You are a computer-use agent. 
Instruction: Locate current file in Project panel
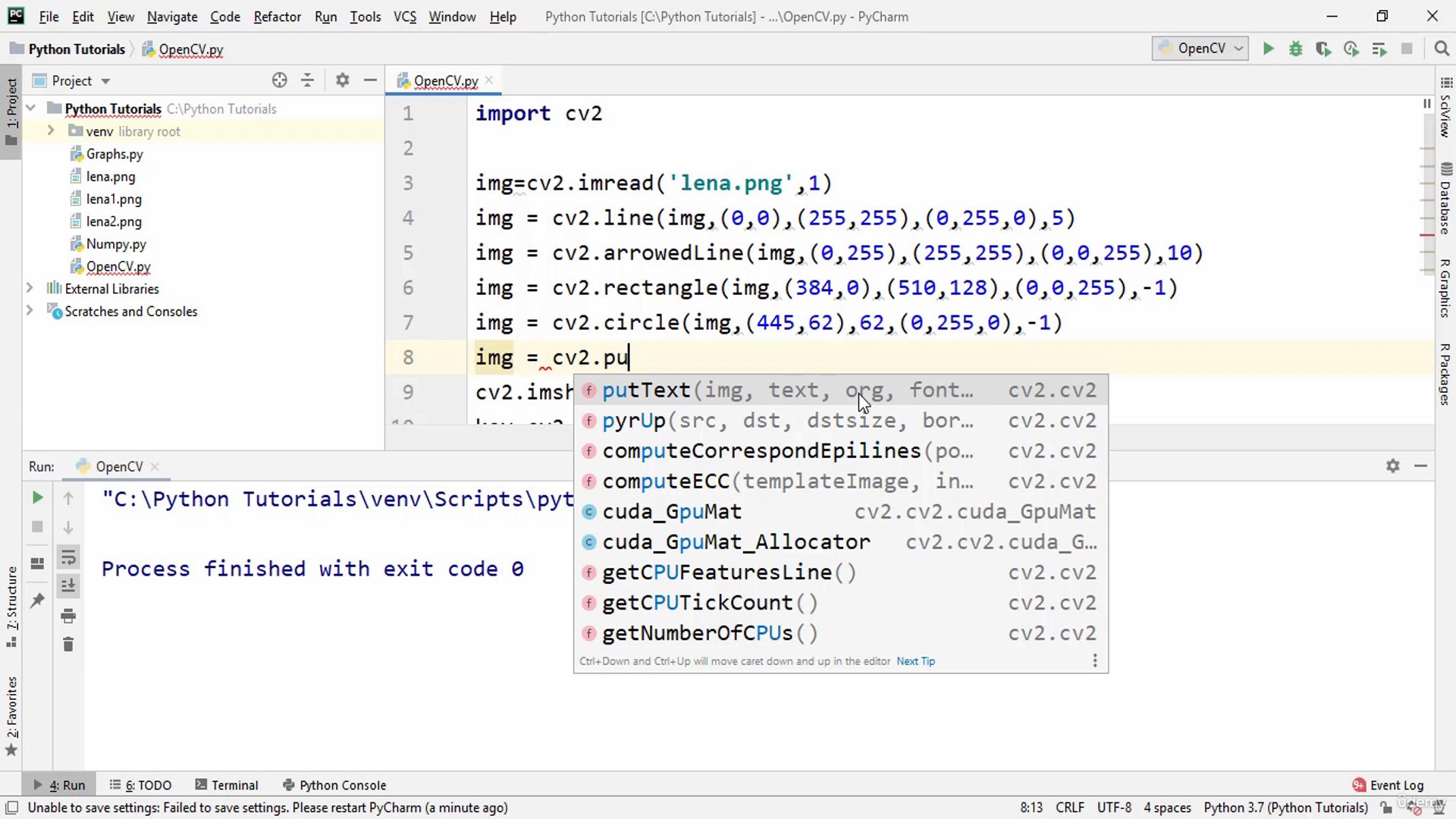tap(280, 80)
